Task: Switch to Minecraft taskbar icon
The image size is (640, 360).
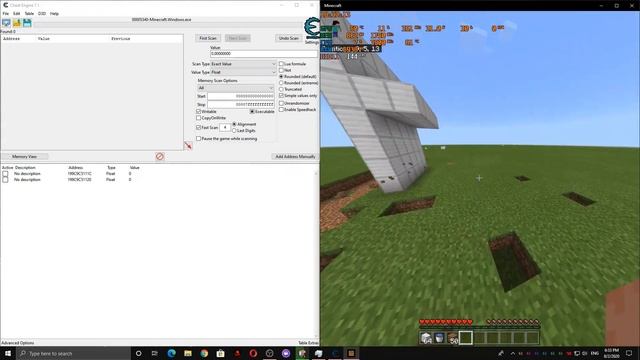Action: pyautogui.click(x=351, y=353)
